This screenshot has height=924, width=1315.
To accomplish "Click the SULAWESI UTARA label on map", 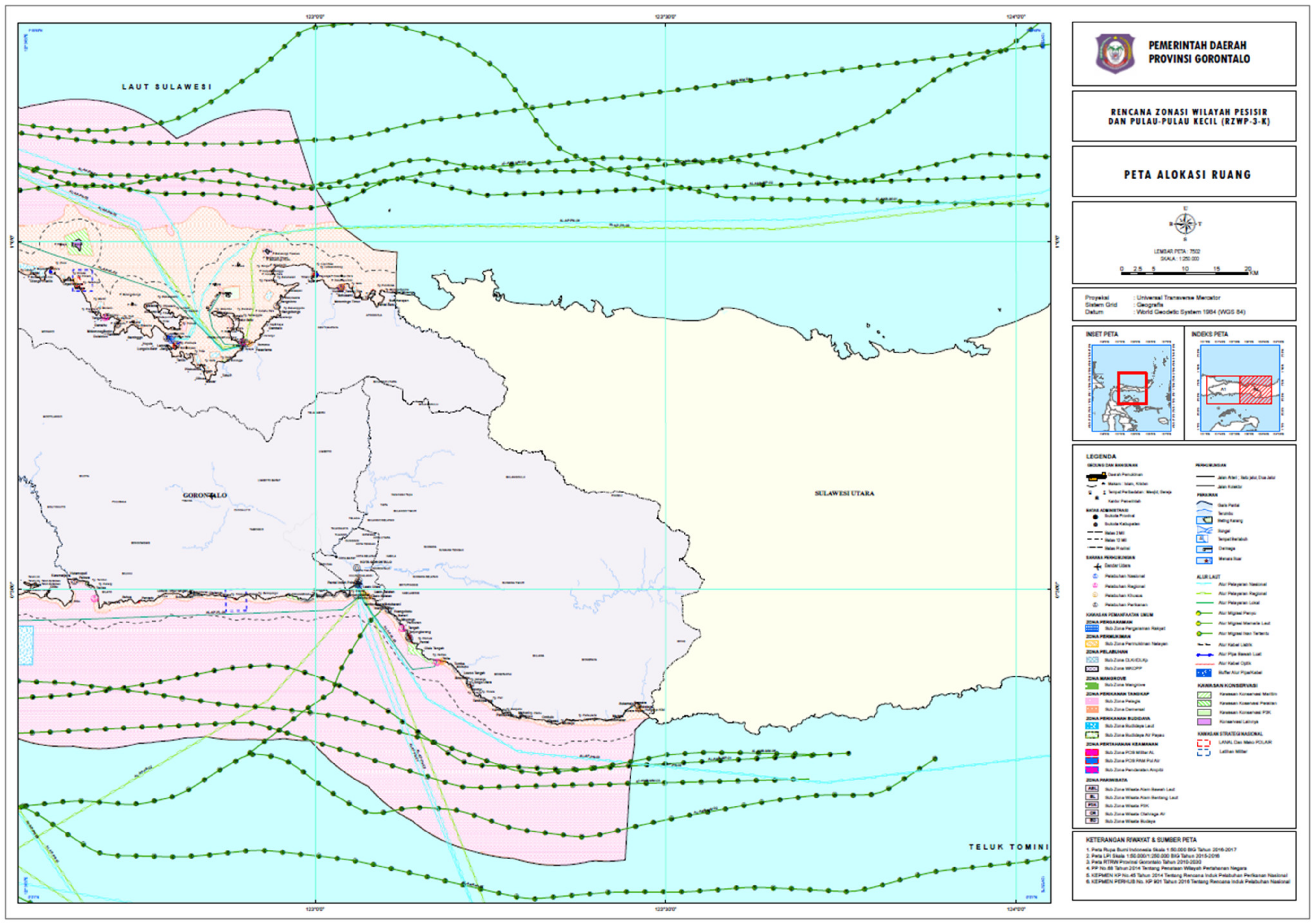I will coord(844,493).
